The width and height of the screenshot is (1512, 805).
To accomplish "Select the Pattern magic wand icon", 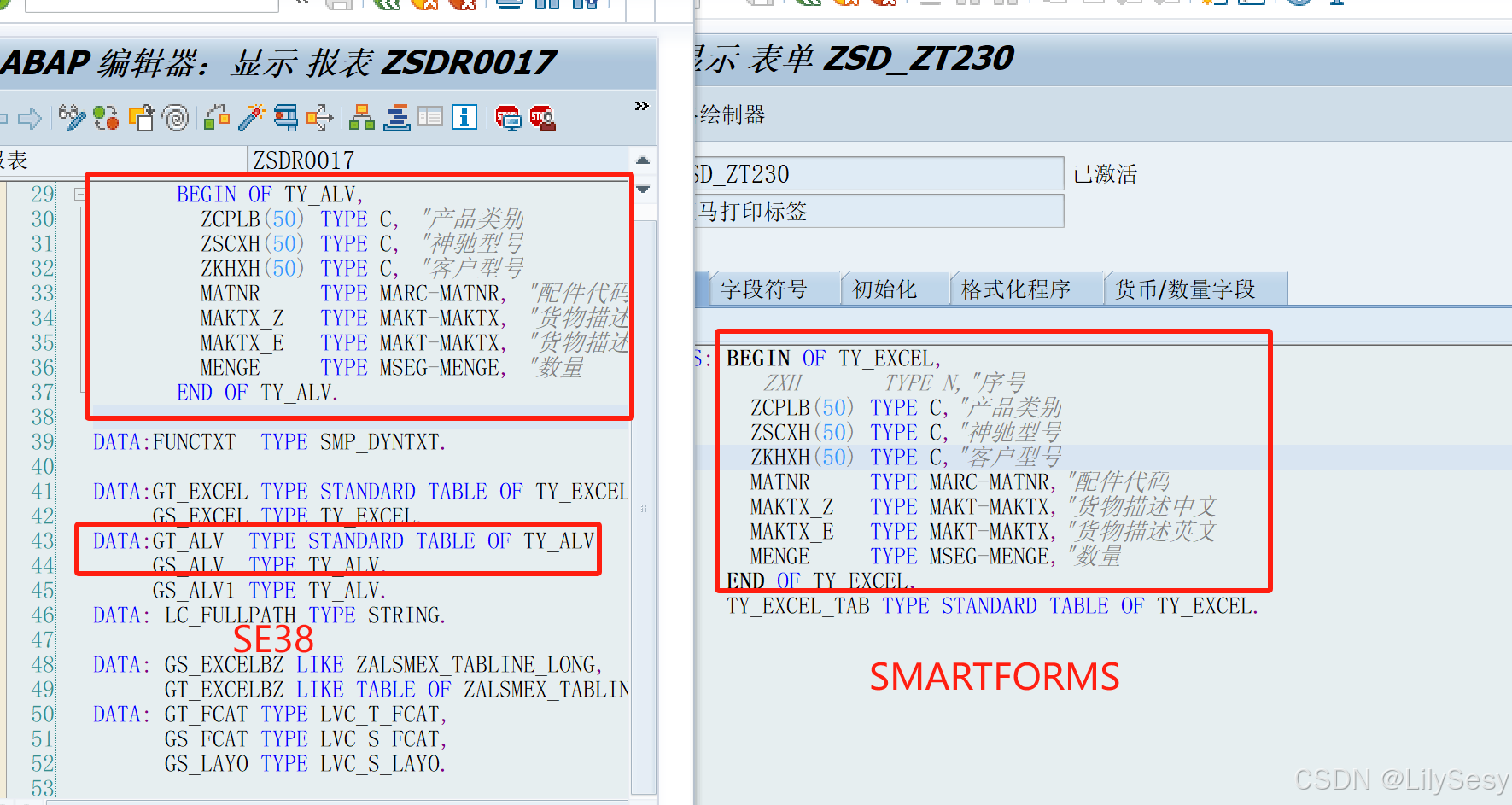I will pos(252,118).
